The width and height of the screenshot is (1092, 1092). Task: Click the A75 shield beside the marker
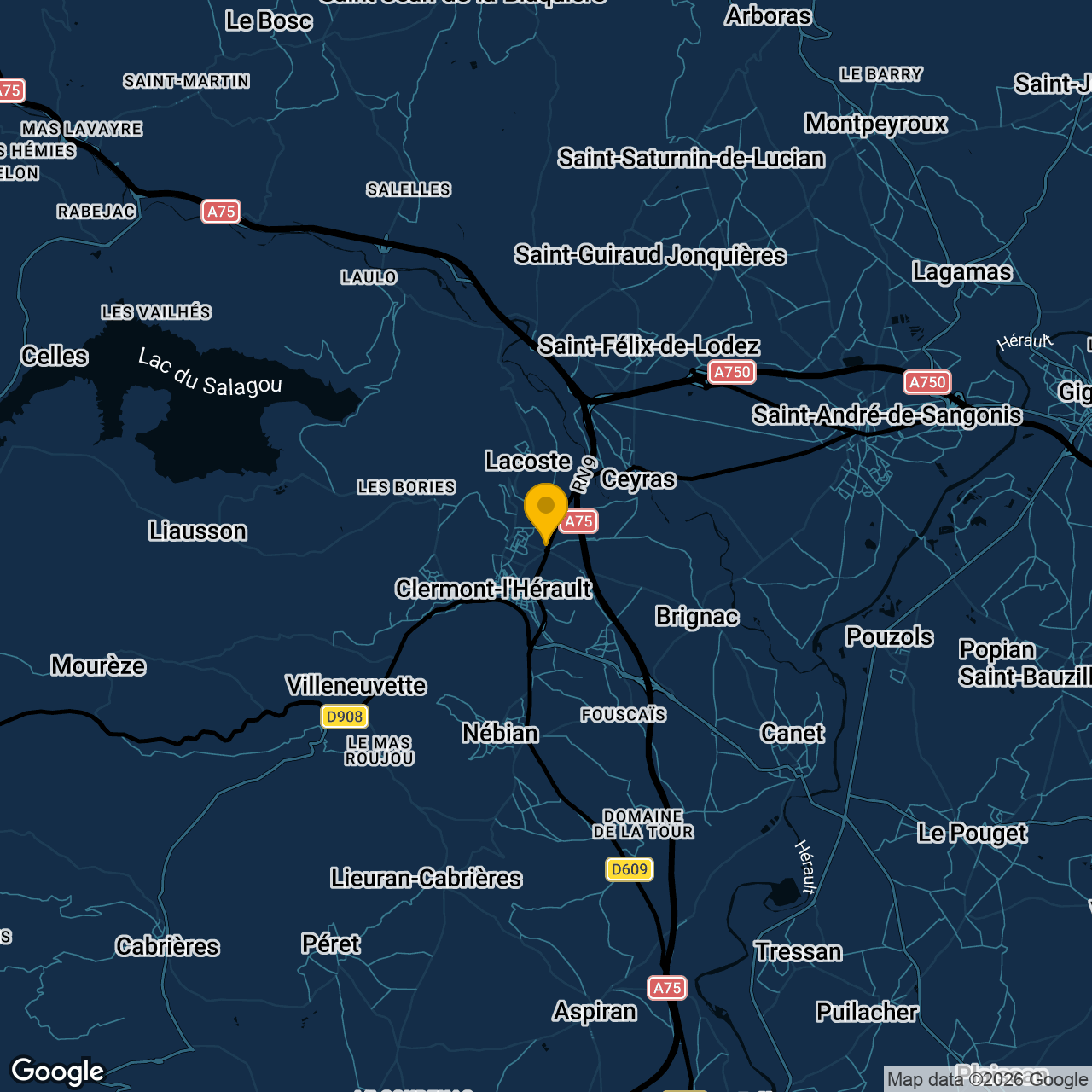(578, 523)
